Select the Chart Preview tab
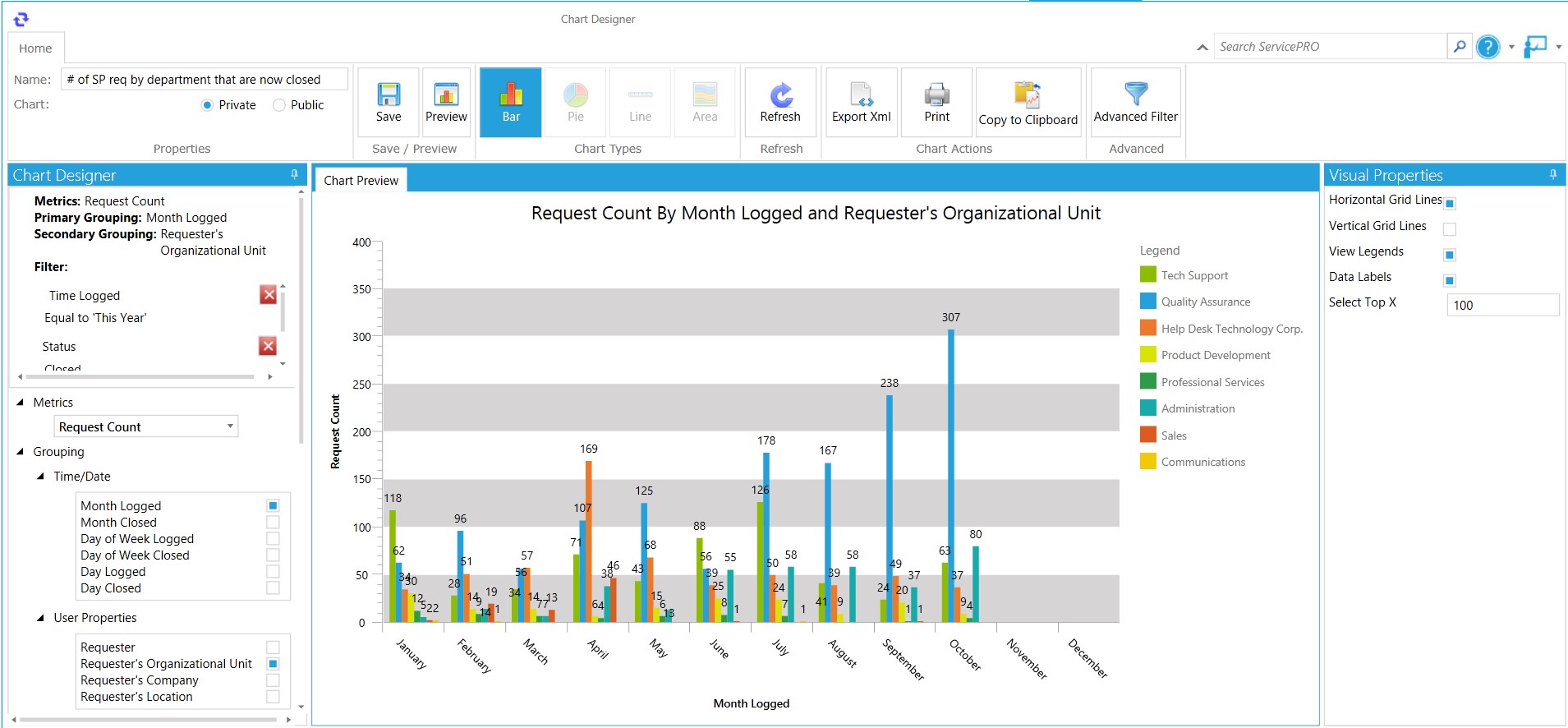Image resolution: width=1568 pixels, height=728 pixels. (x=361, y=181)
